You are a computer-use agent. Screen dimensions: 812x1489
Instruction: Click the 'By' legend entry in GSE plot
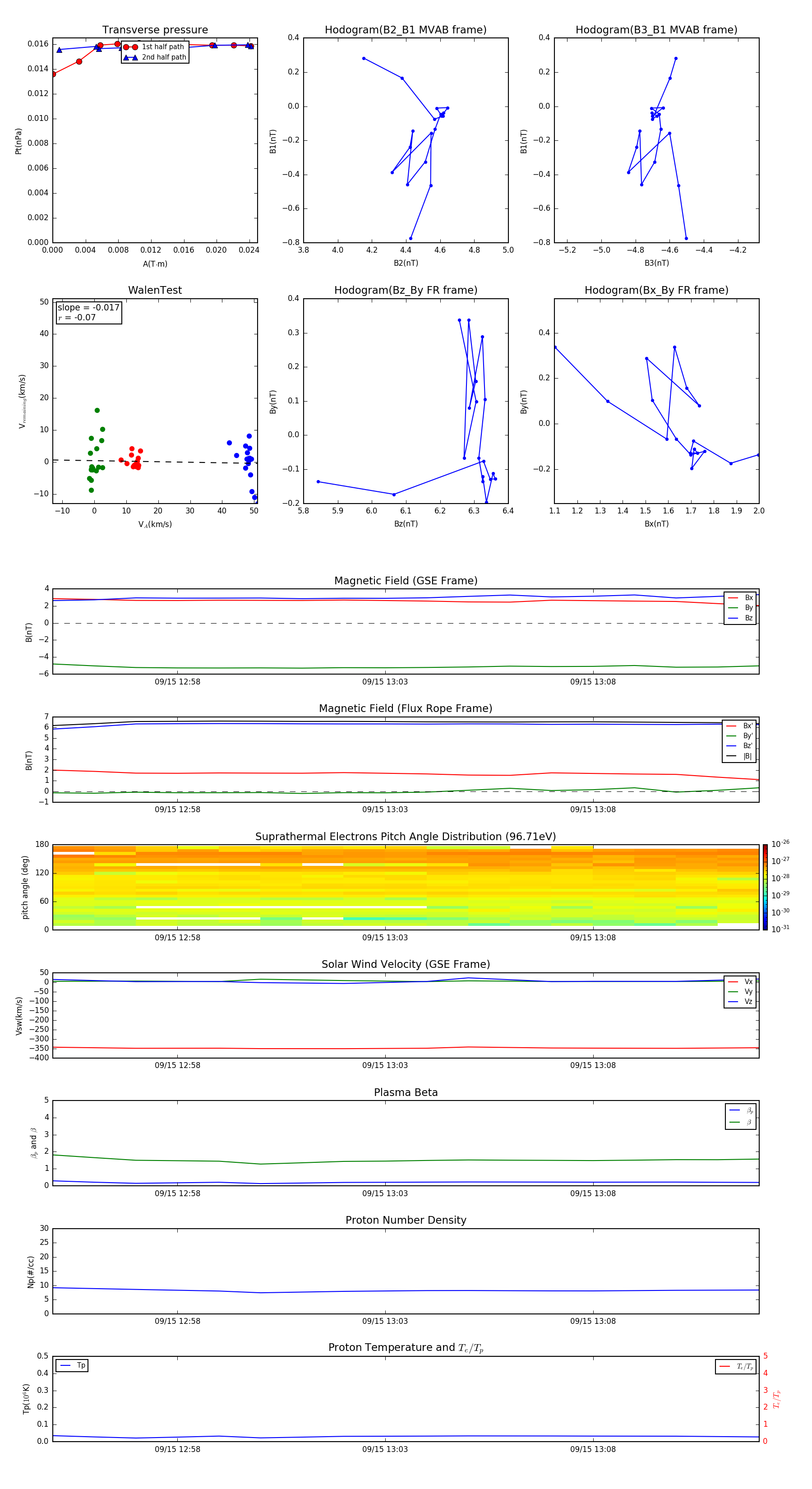740,607
